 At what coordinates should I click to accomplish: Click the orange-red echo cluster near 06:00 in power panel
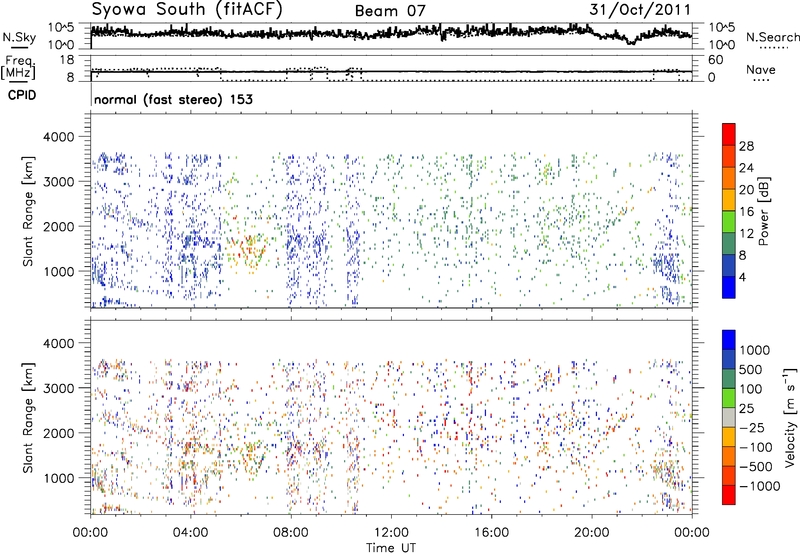pyautogui.click(x=249, y=249)
